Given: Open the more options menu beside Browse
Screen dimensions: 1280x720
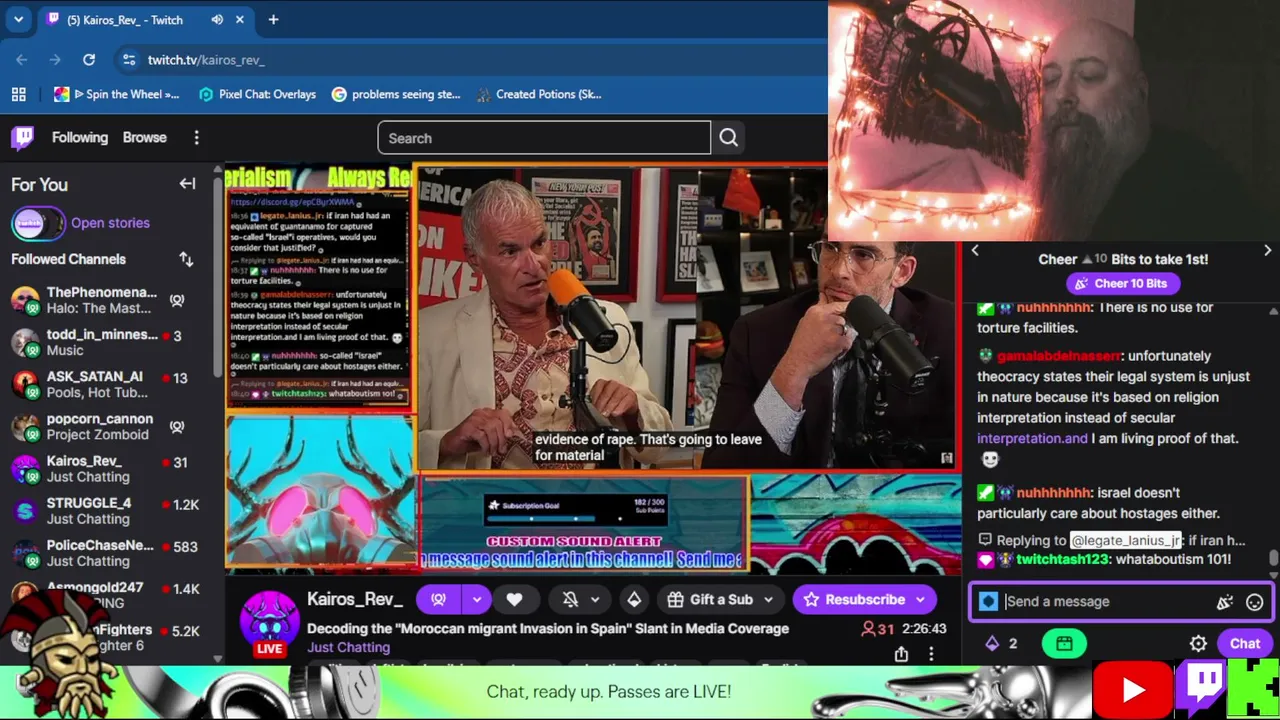Looking at the screenshot, I should [x=196, y=138].
